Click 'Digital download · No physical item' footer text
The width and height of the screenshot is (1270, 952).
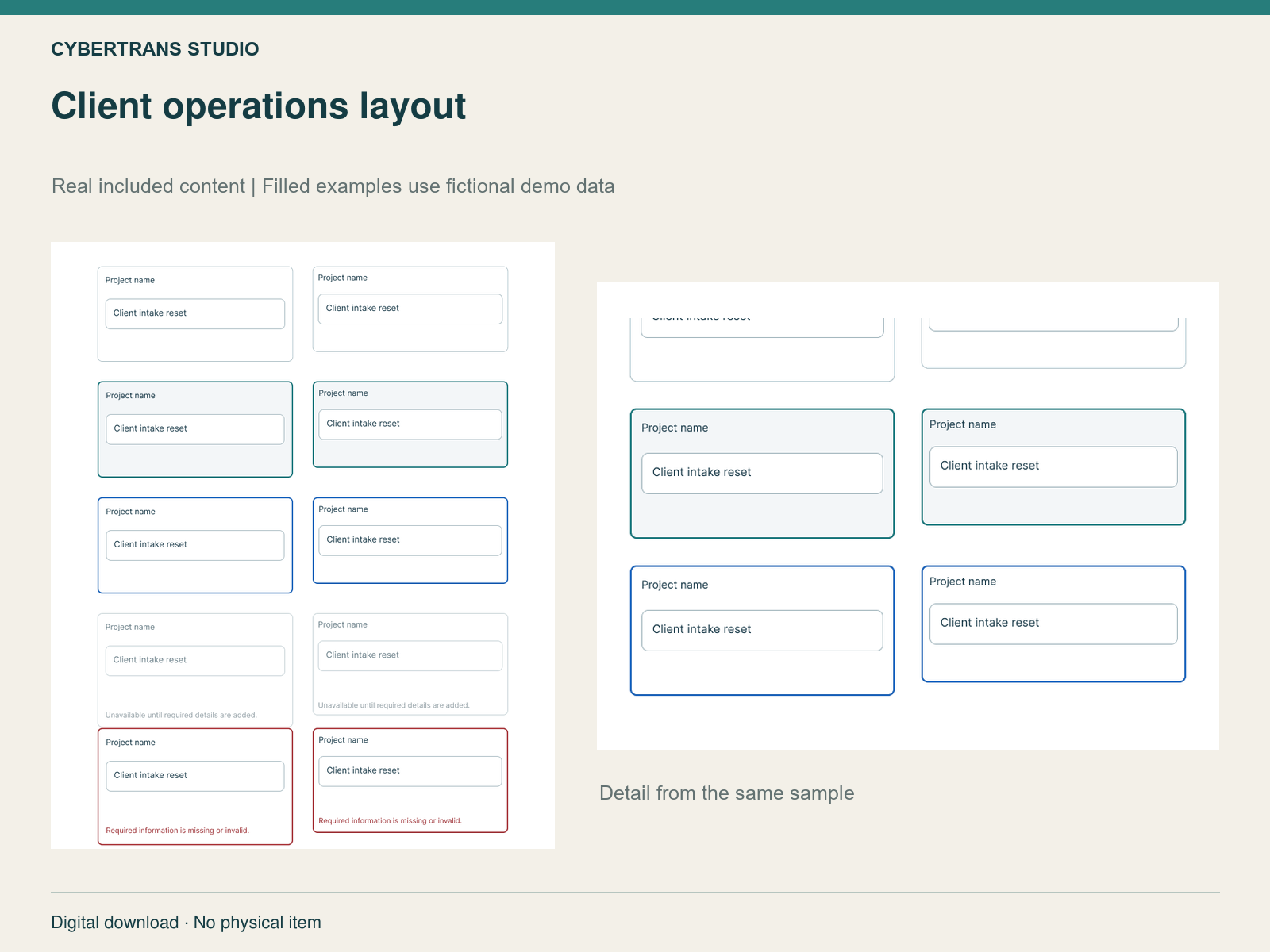point(187,923)
